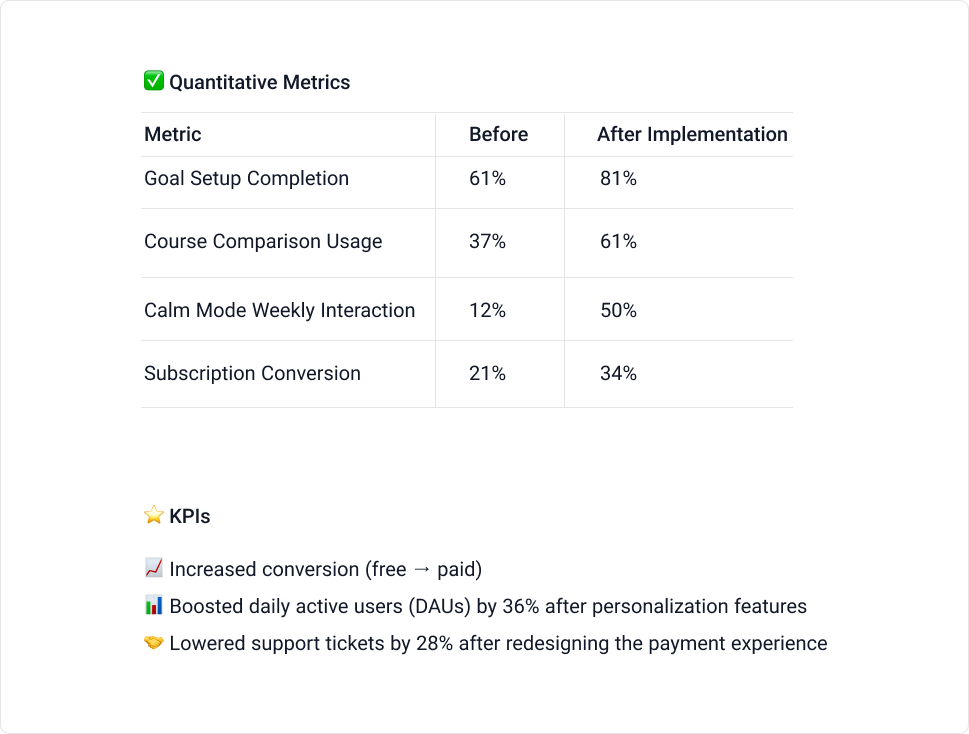This screenshot has width=969, height=734.
Task: Click the green checkmark emoji icon
Action: click(x=154, y=81)
